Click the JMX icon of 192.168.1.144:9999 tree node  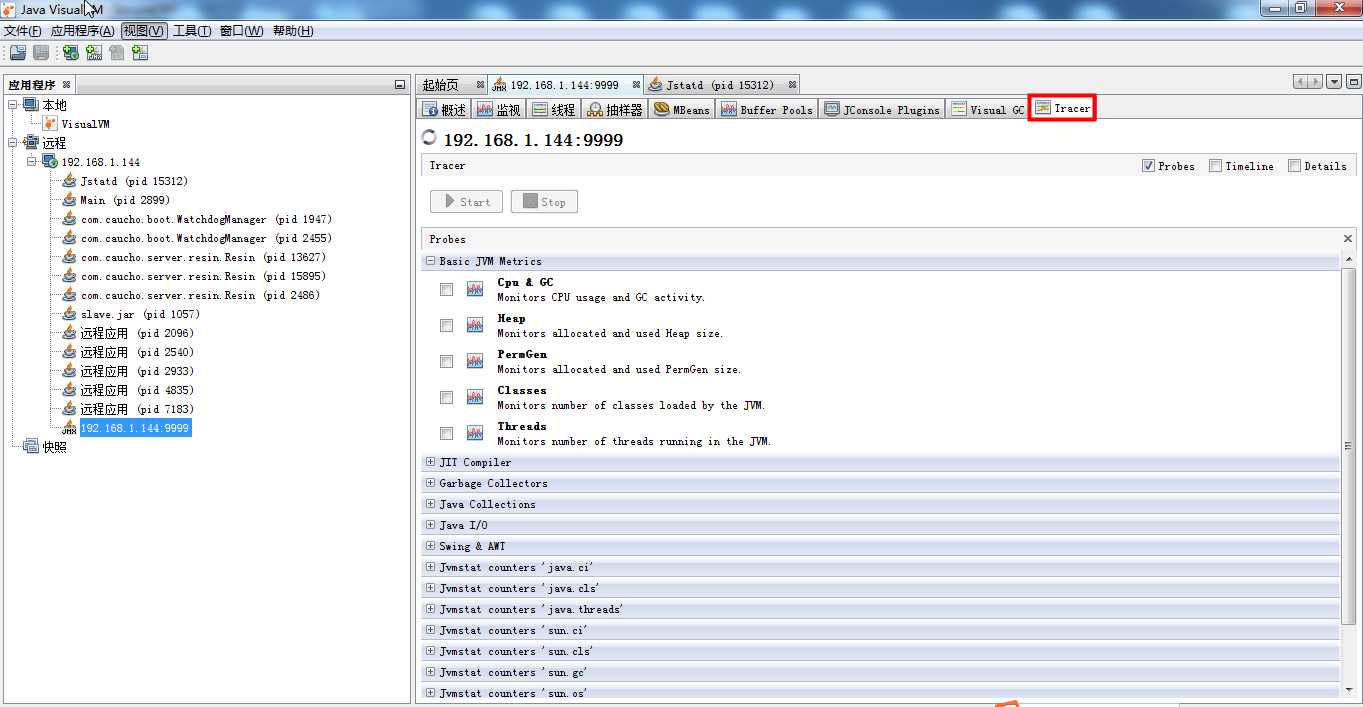coord(69,428)
